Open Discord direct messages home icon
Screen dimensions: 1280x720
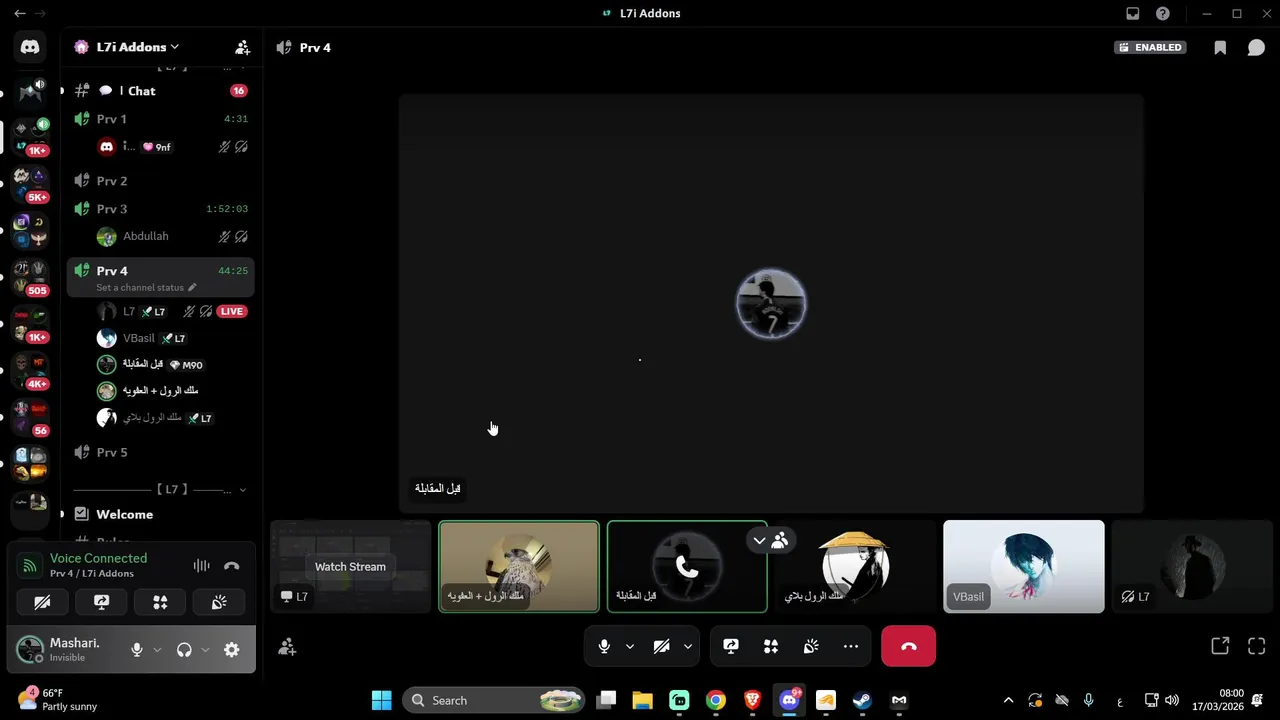(30, 46)
